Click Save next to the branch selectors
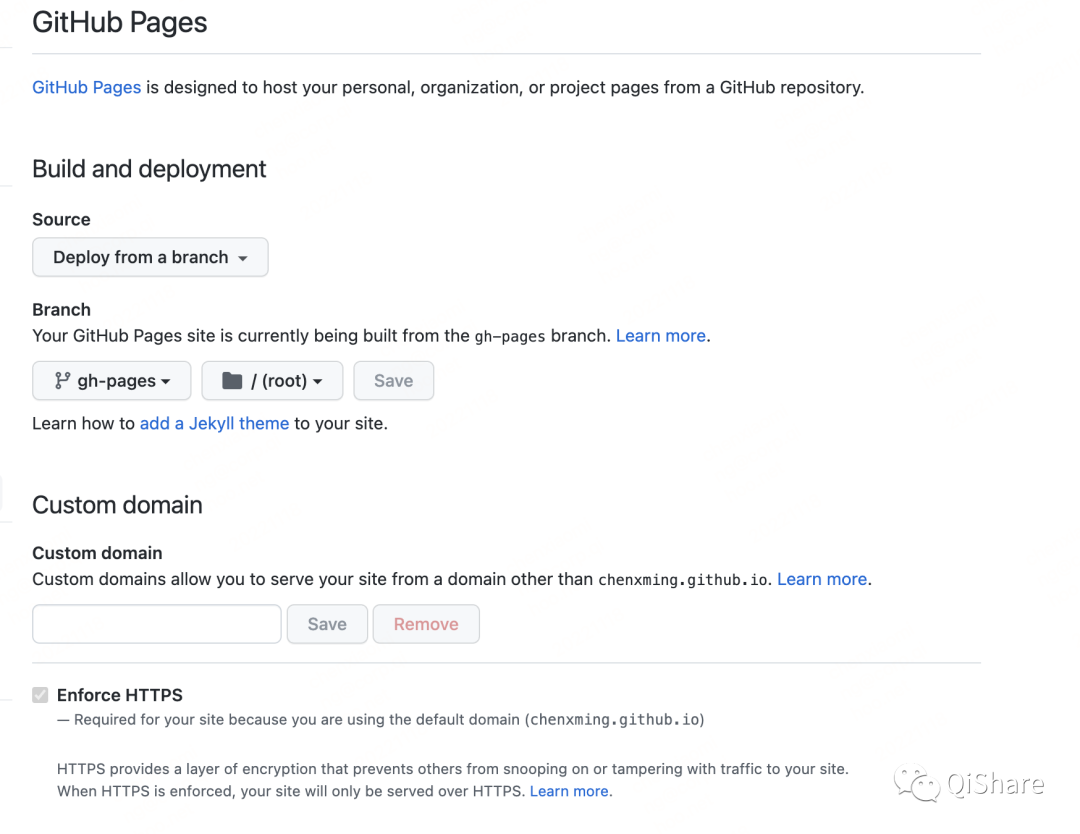 [x=393, y=380]
